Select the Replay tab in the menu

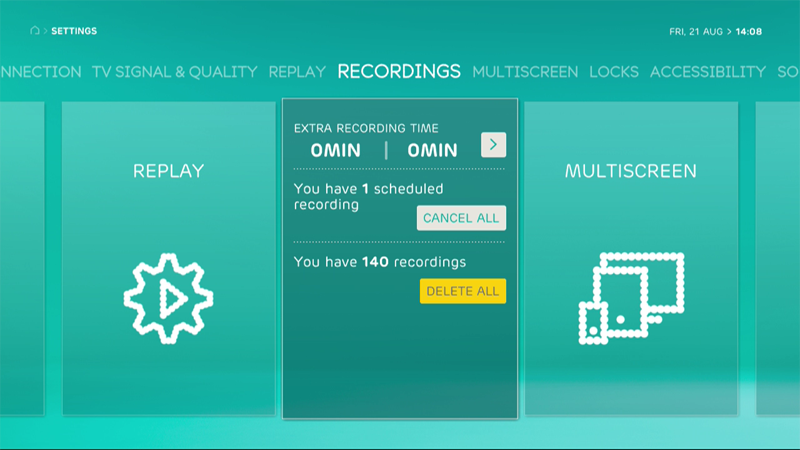(x=297, y=72)
